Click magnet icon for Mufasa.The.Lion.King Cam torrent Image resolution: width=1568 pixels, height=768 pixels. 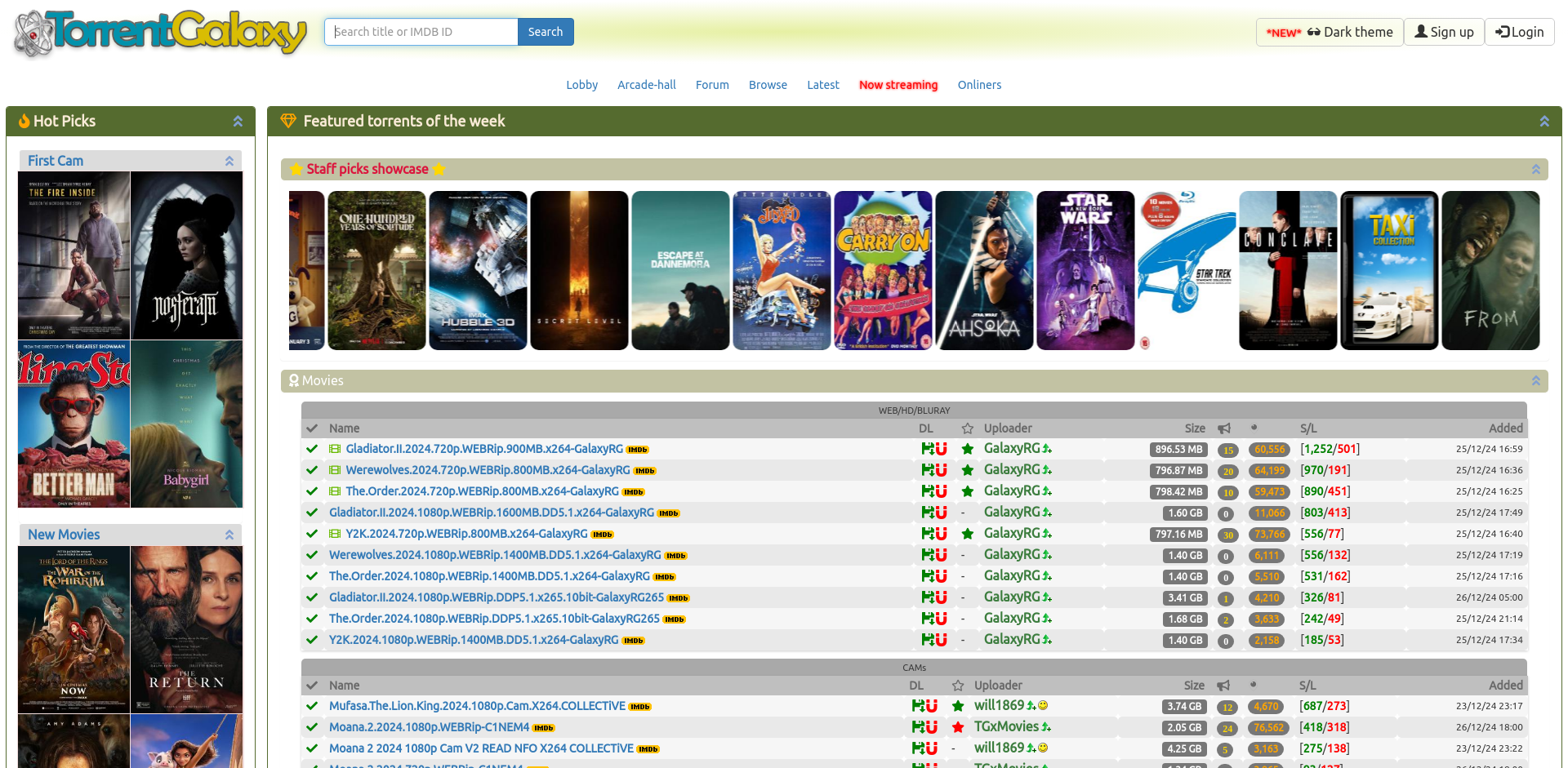tap(931, 706)
